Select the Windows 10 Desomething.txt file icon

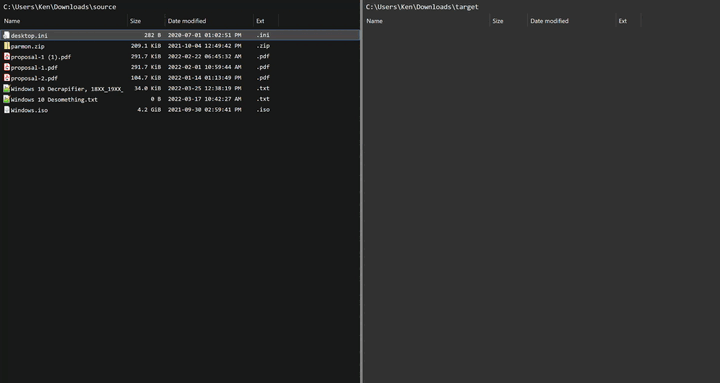[x=6, y=99]
